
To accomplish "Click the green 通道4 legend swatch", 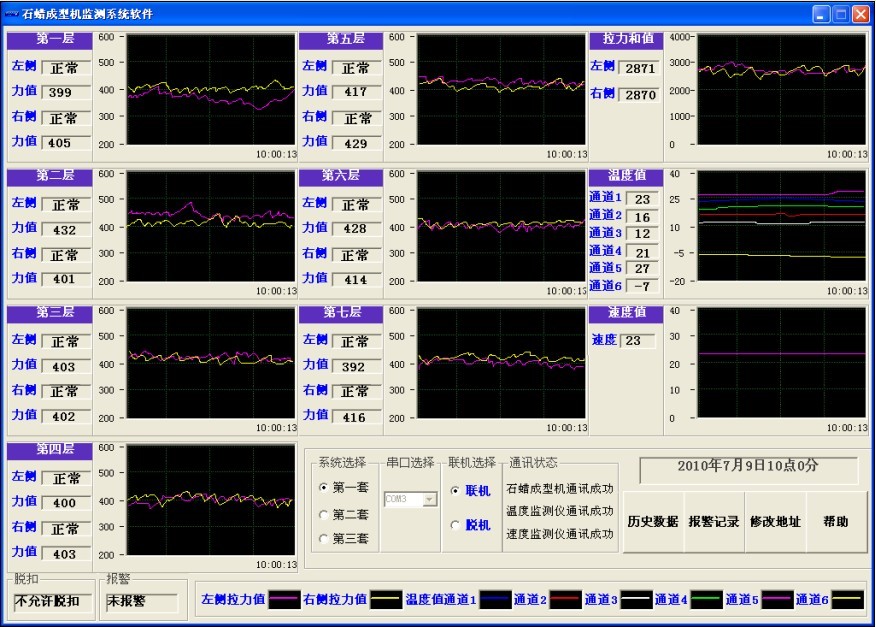I will pos(706,600).
